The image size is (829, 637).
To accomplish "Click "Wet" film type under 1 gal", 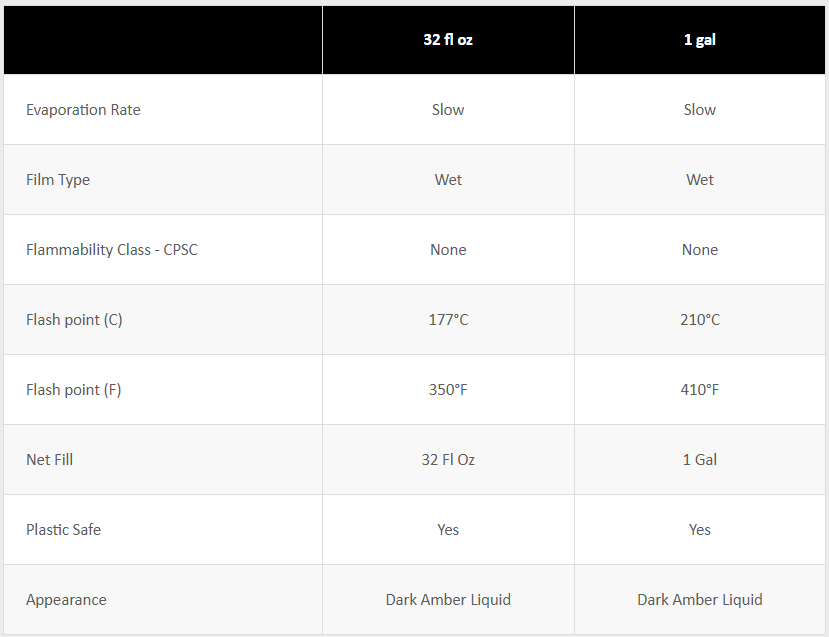I will [x=700, y=180].
